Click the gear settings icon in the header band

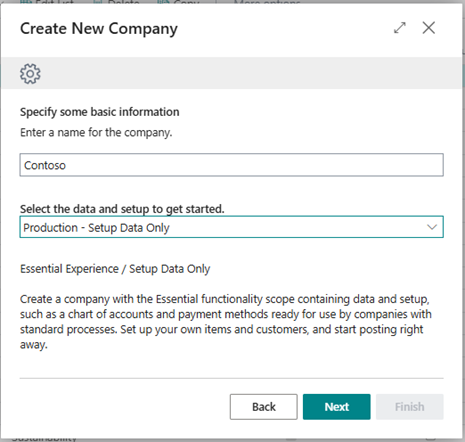[x=30, y=73]
